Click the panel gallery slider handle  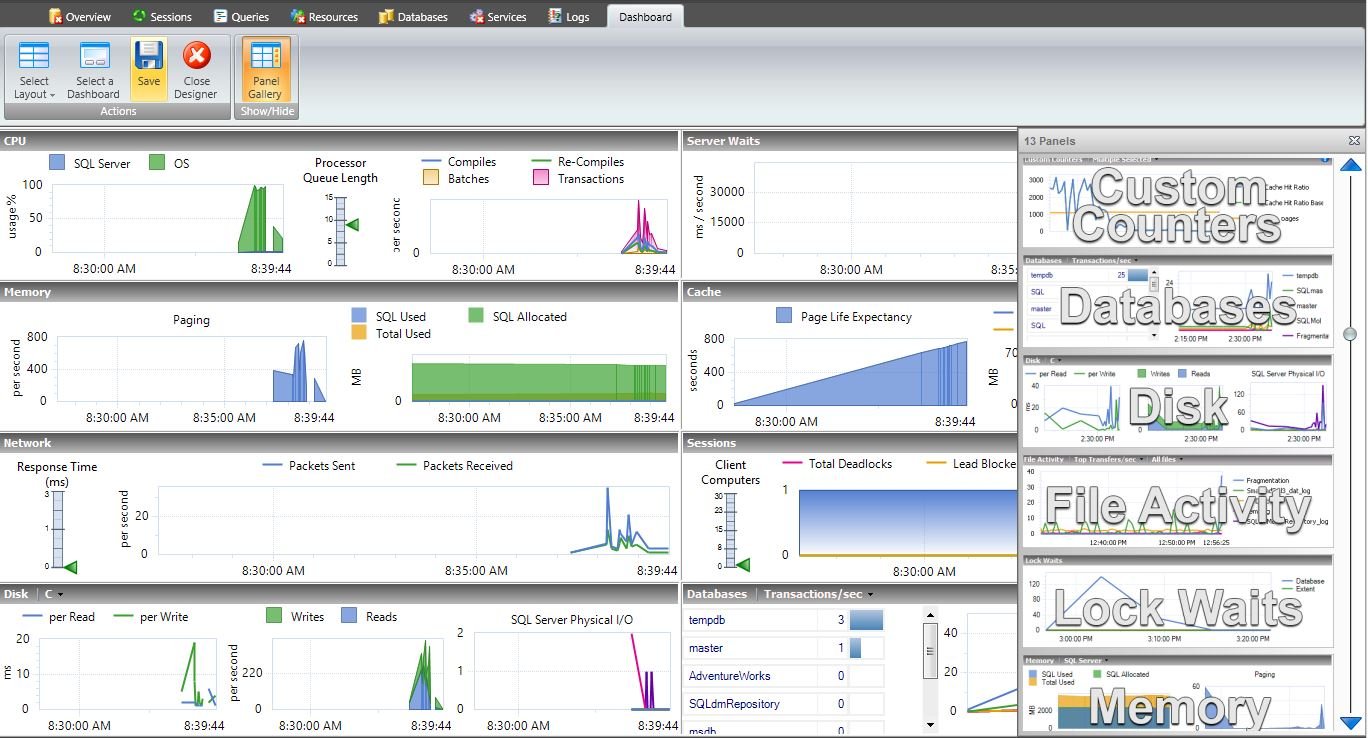tap(1351, 334)
